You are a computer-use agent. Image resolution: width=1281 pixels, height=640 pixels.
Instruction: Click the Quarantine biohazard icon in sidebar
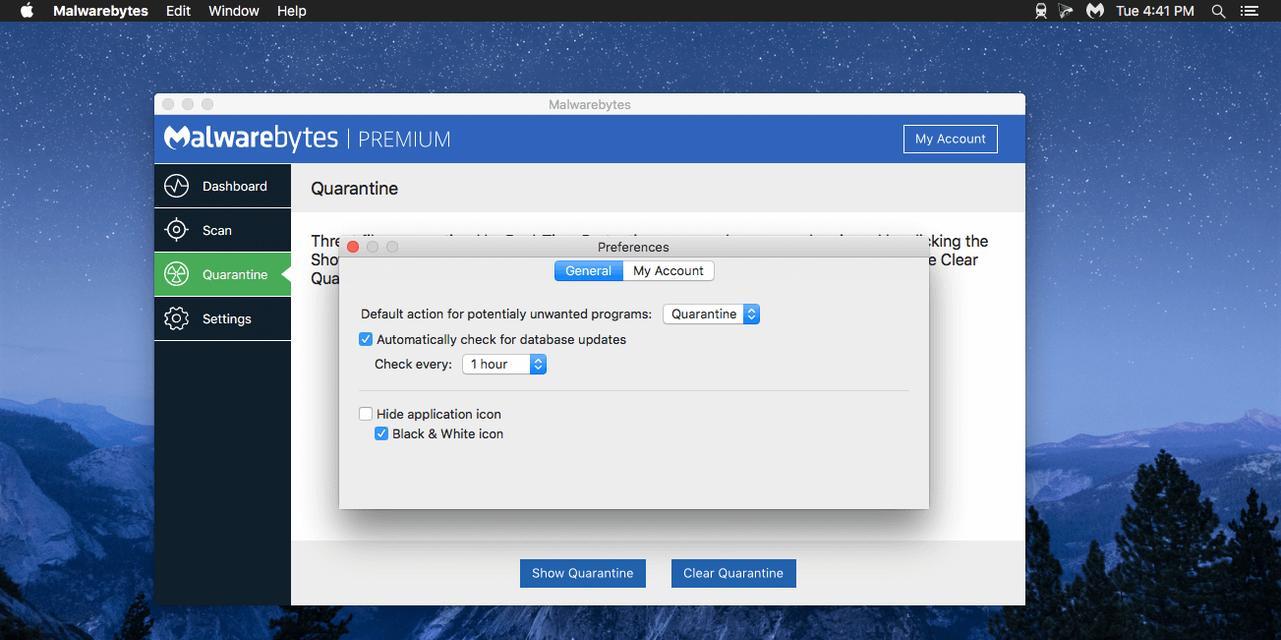point(176,274)
